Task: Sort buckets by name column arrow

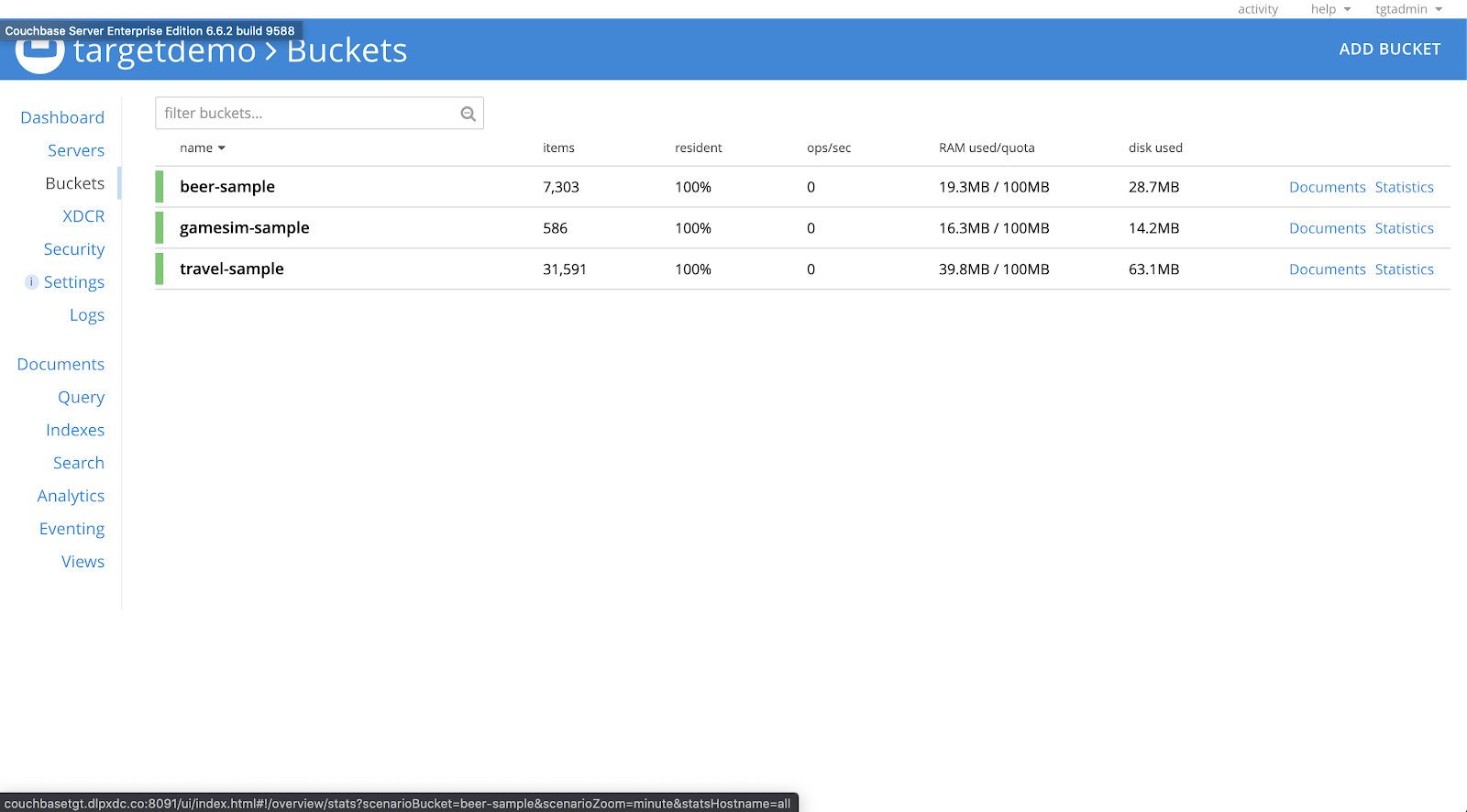Action: click(x=221, y=148)
